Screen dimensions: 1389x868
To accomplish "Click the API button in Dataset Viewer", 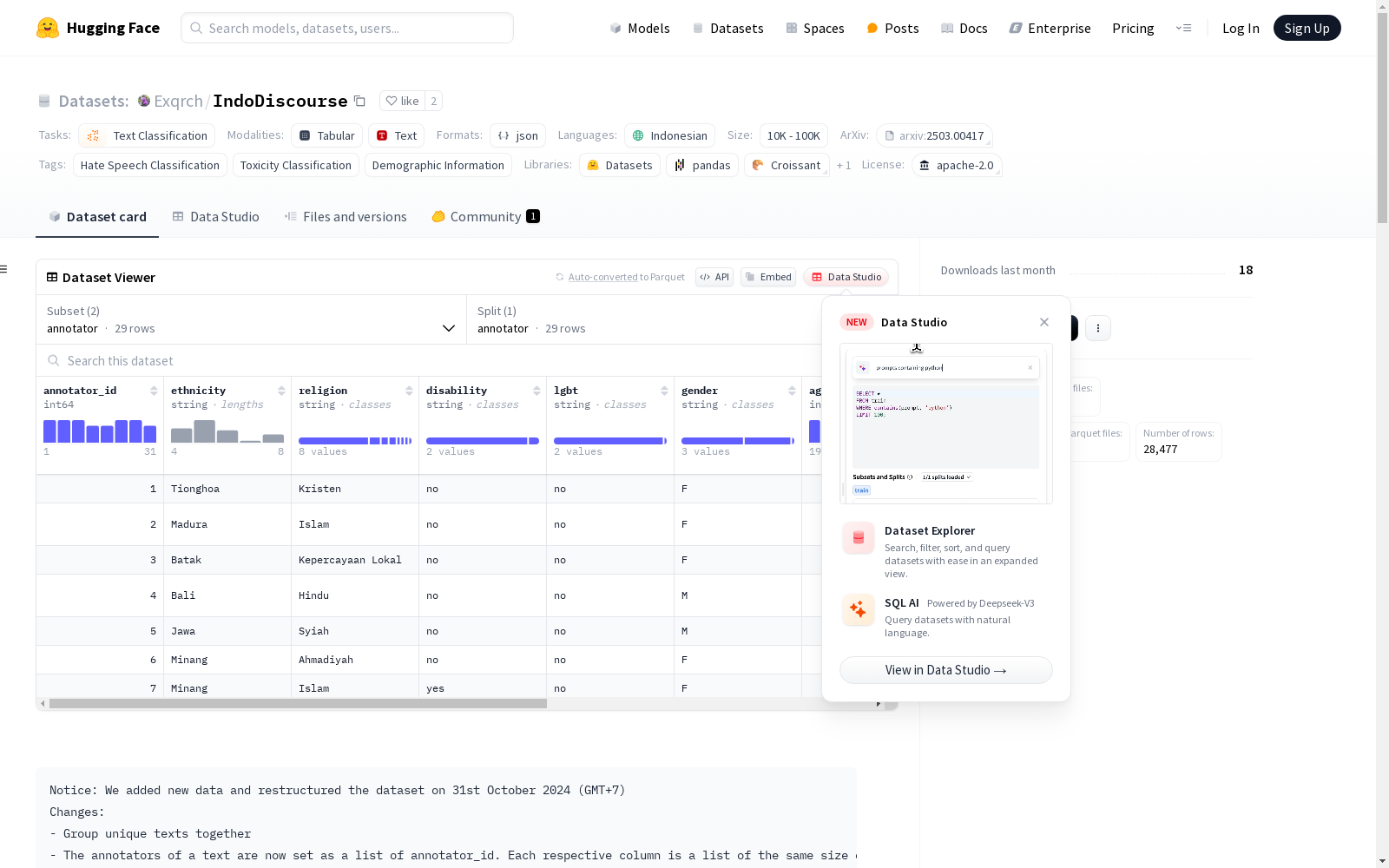I will click(714, 277).
